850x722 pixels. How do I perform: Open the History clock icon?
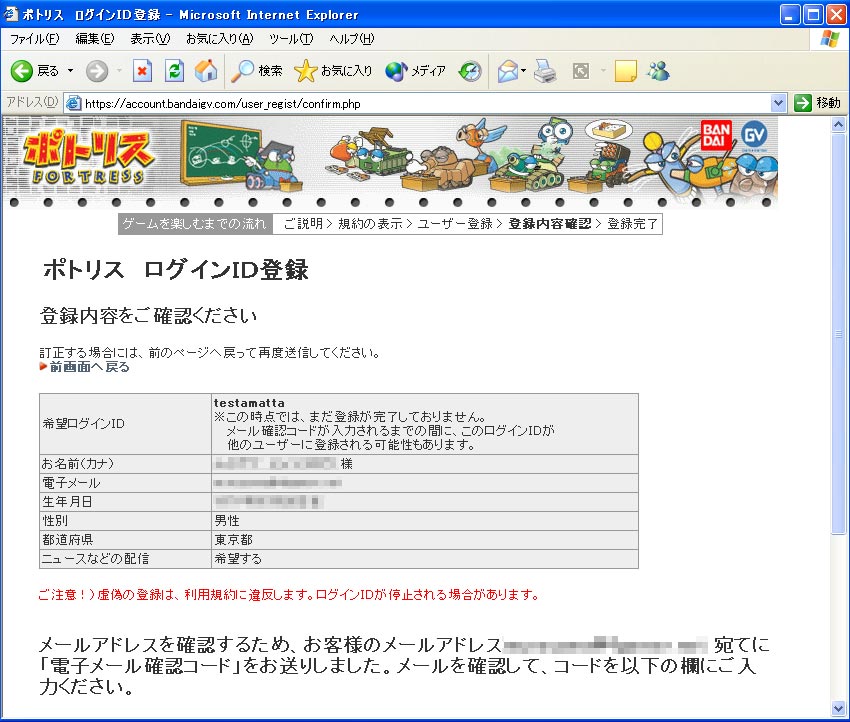pos(470,71)
